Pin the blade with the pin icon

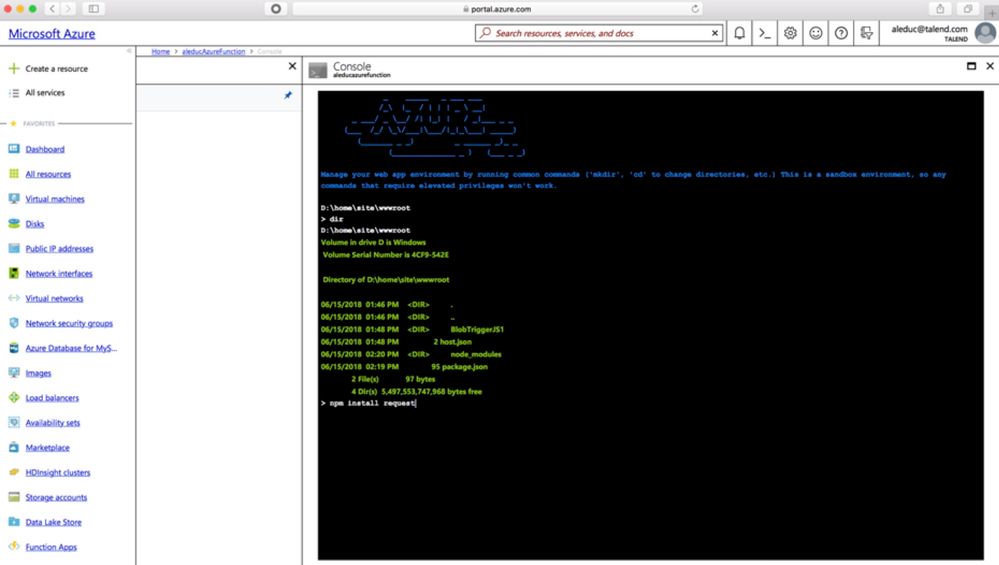288,95
